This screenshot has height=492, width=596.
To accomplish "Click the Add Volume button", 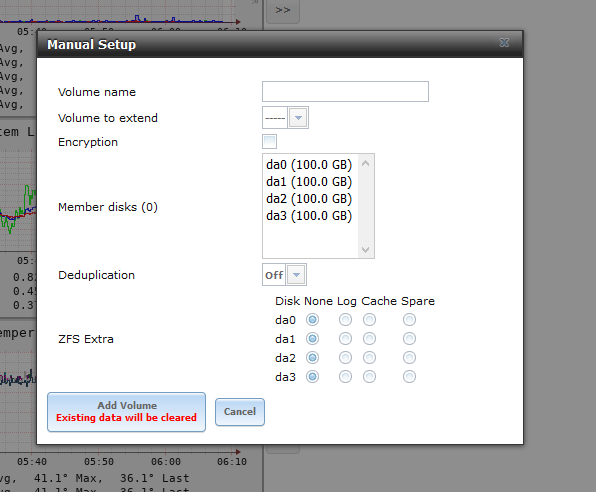I will pyautogui.click(x=127, y=412).
